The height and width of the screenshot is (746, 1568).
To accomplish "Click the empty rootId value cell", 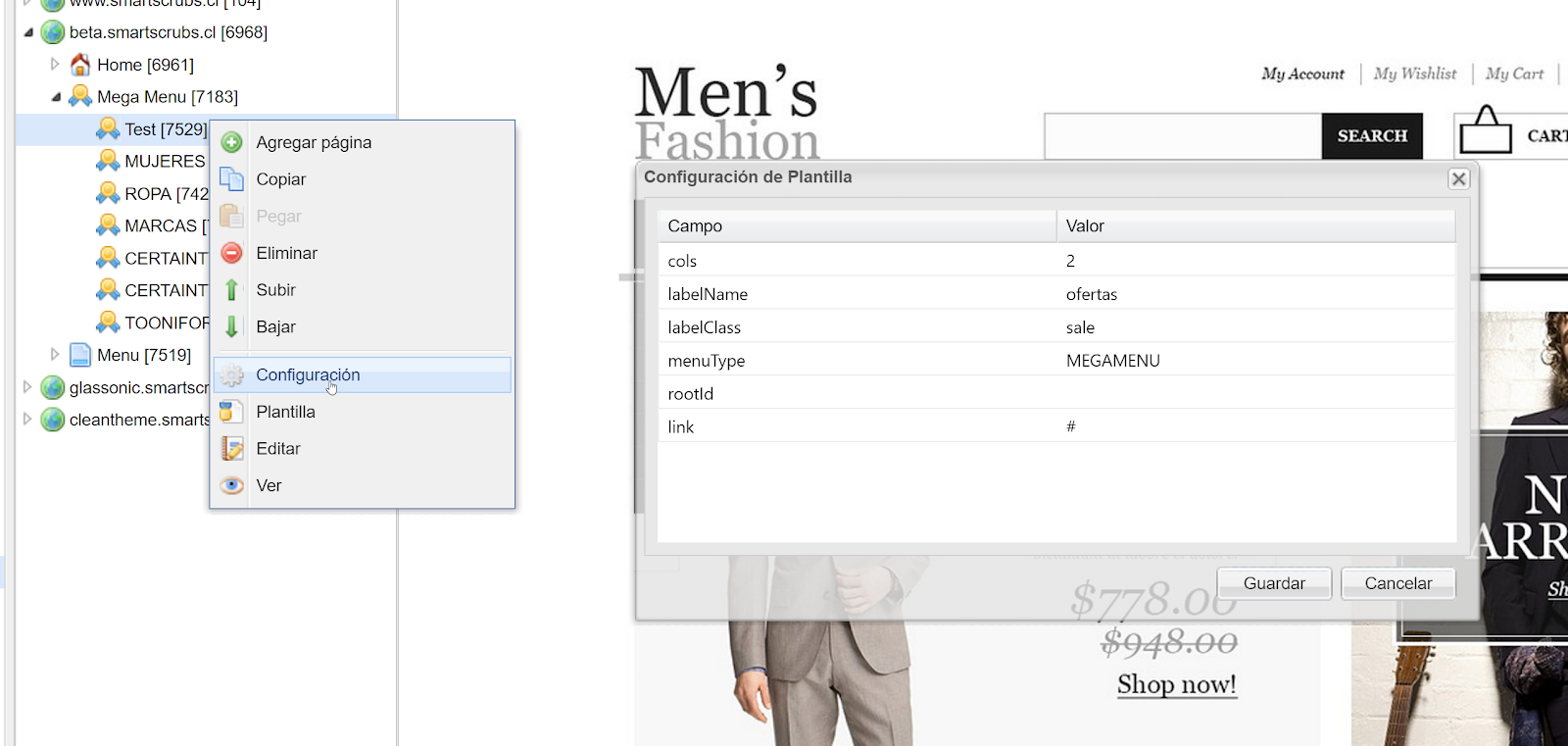I will pos(1256,394).
